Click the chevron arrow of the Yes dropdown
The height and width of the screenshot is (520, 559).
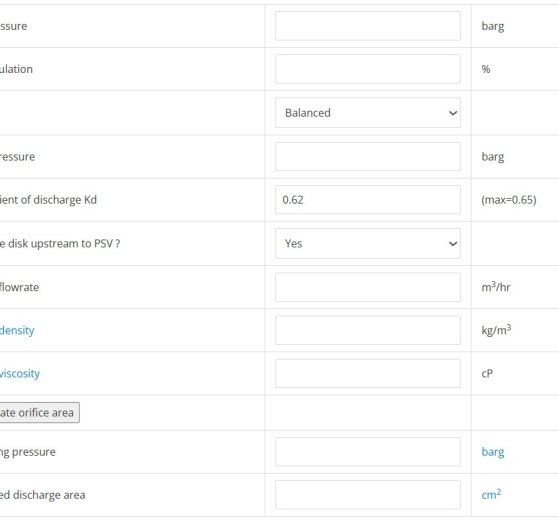point(453,244)
